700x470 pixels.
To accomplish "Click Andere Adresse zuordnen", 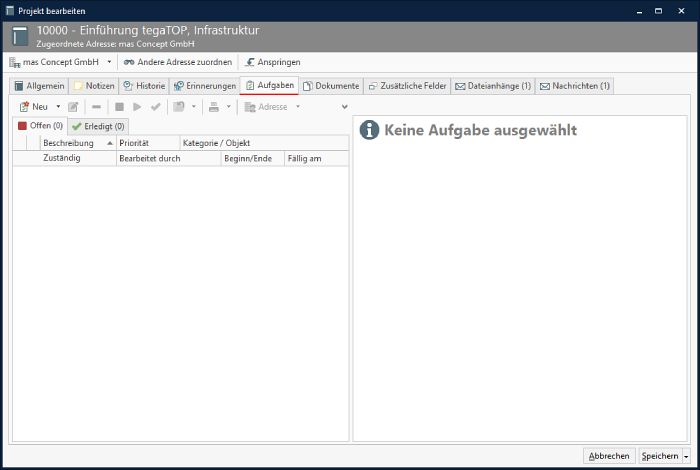I will pos(178,62).
